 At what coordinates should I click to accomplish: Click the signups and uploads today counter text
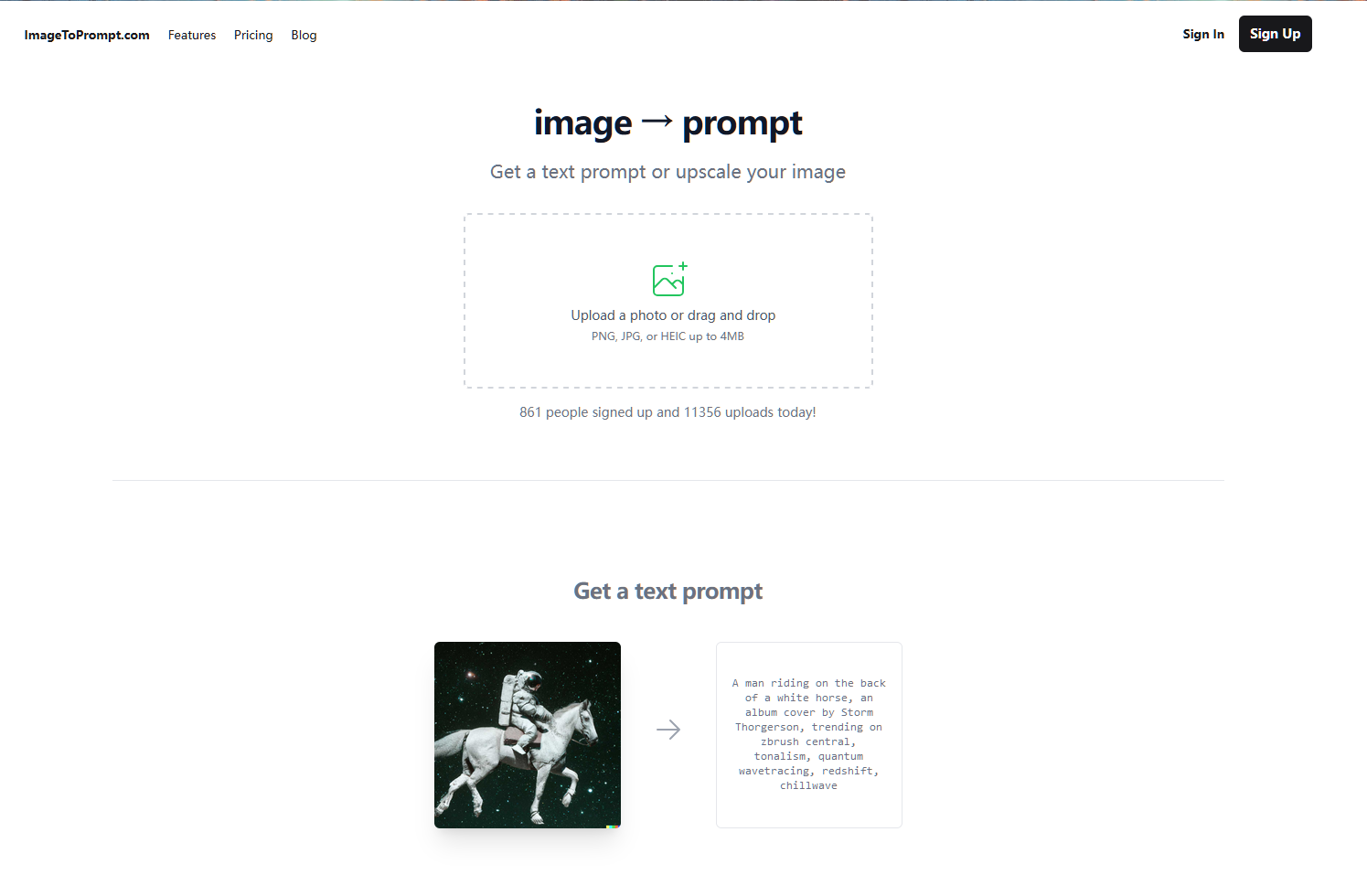pyautogui.click(x=667, y=412)
